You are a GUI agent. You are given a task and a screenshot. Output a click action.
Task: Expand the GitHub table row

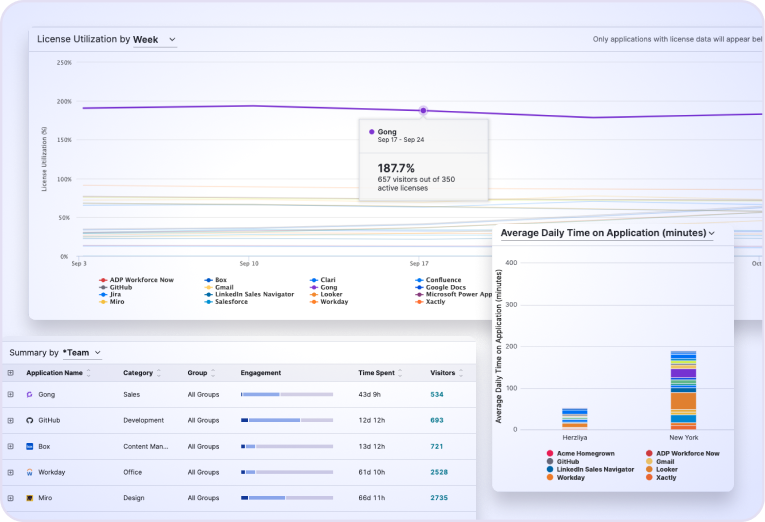10,420
